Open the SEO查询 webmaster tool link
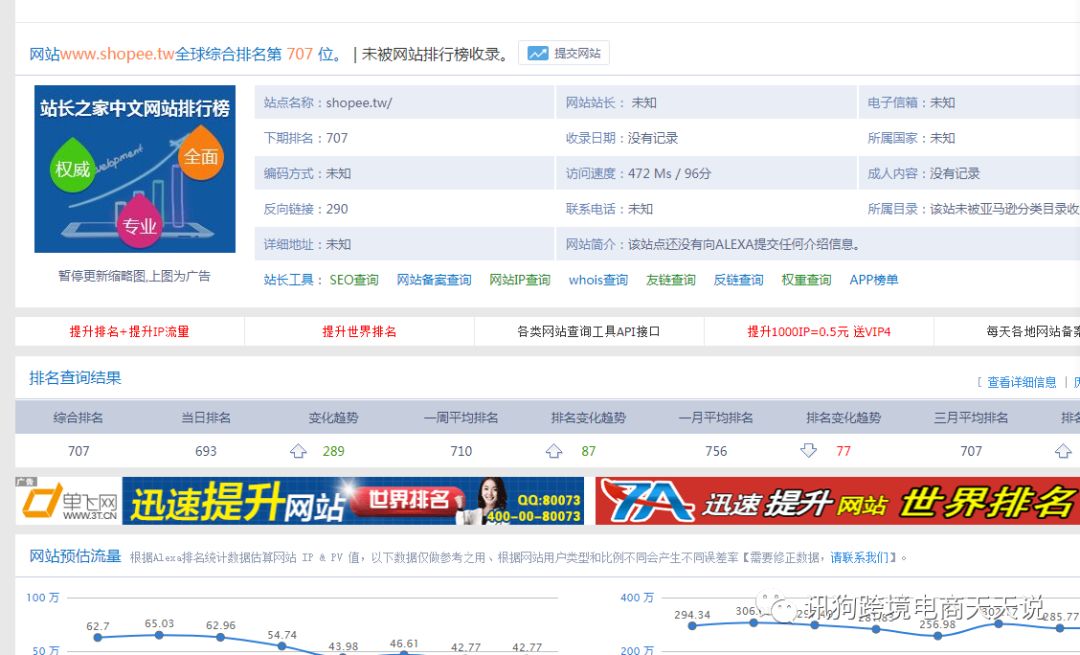Screen dimensions: 1080x655 click(354, 280)
